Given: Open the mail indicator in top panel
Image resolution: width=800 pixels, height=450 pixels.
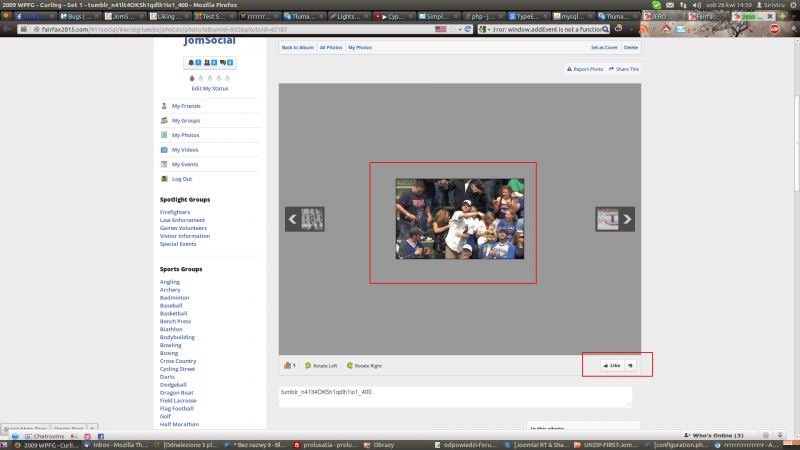Looking at the screenshot, I should pyautogui.click(x=670, y=5).
